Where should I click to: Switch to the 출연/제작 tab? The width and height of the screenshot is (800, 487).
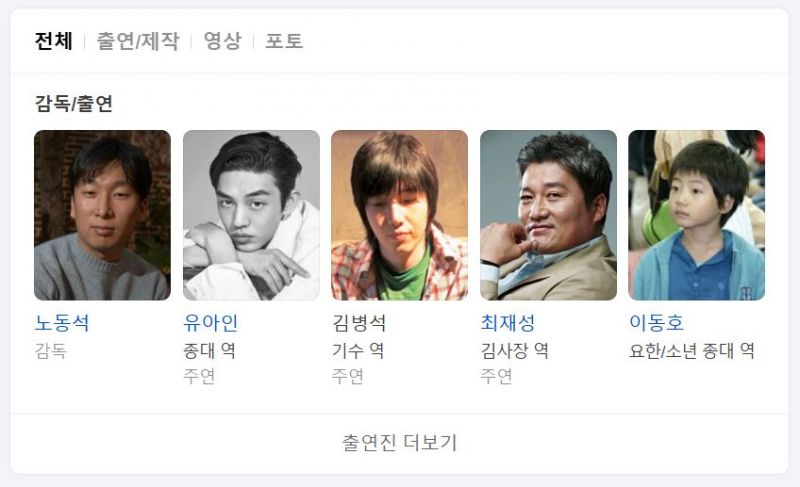pyautogui.click(x=138, y=41)
